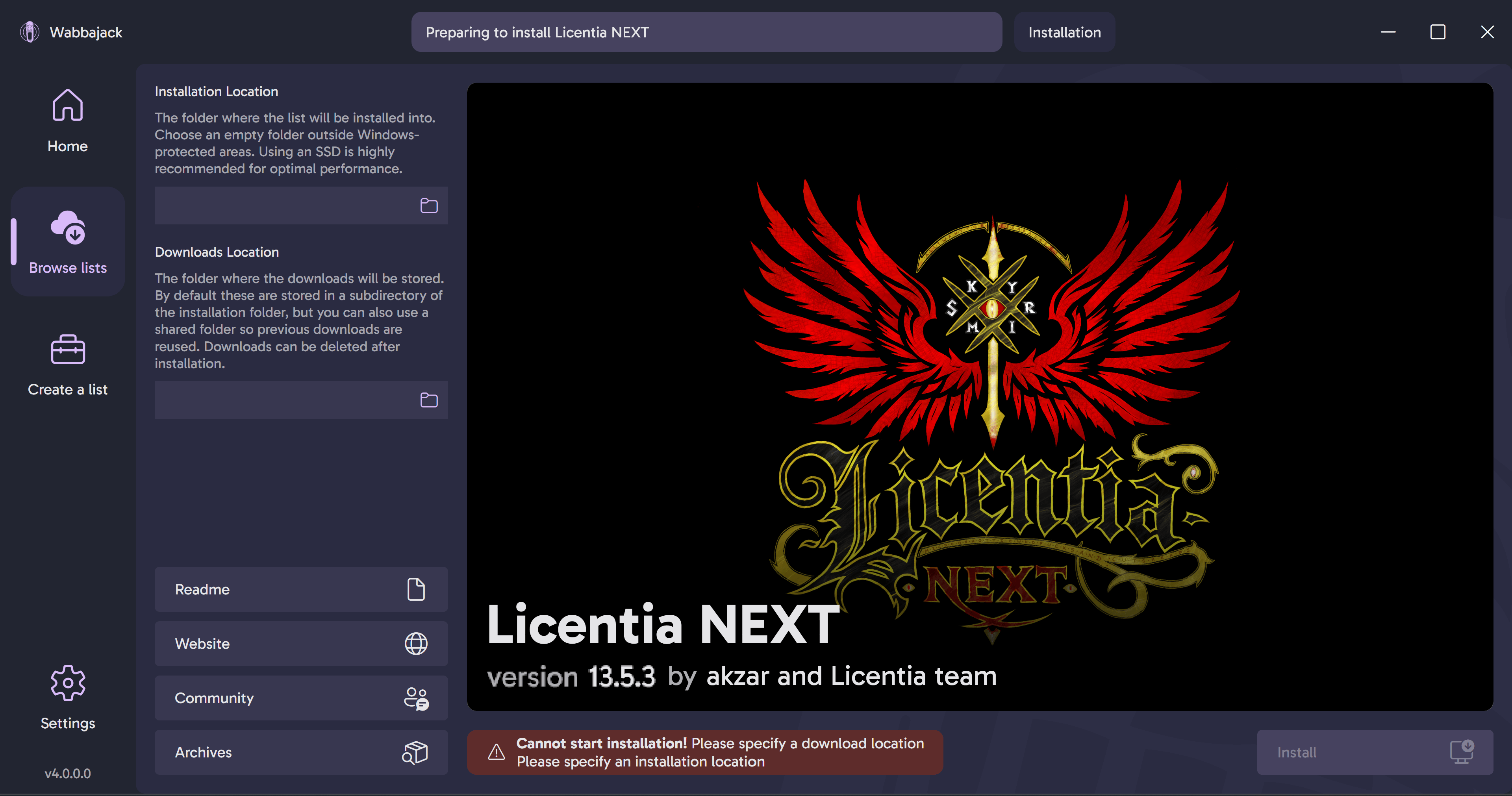Open the Settings gear

[68, 683]
